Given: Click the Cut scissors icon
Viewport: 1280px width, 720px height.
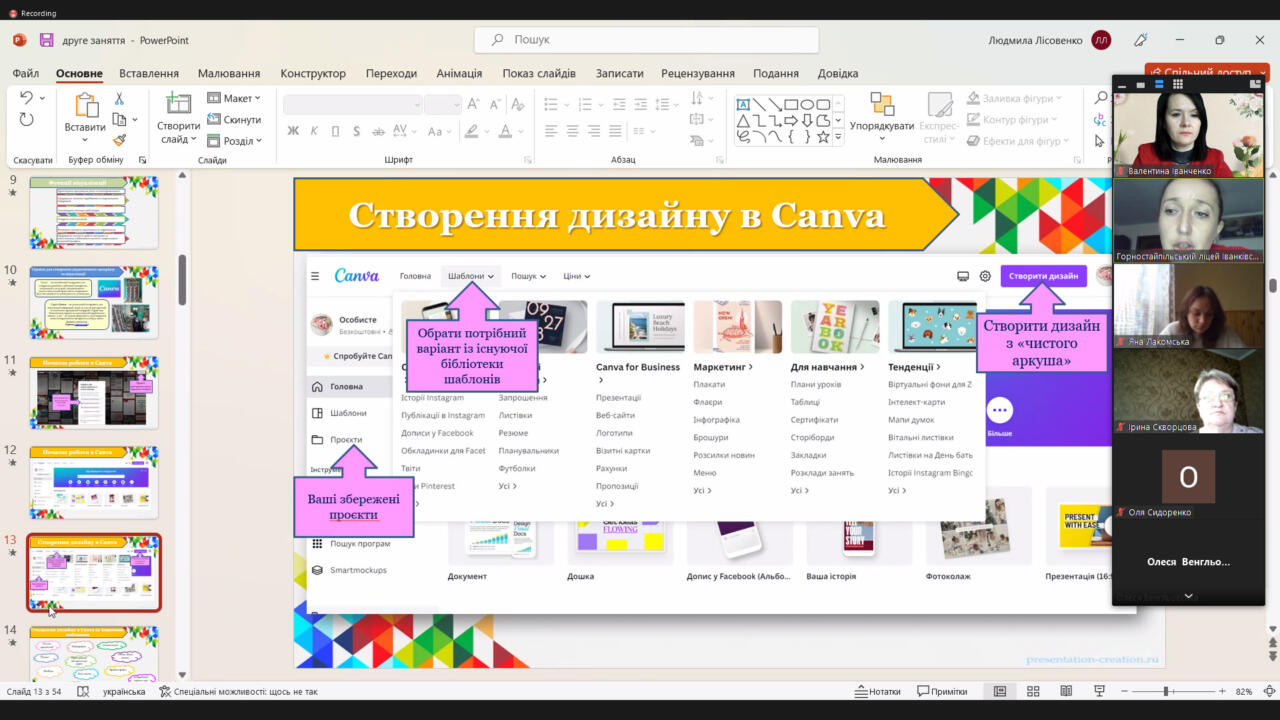Looking at the screenshot, I should 119,98.
